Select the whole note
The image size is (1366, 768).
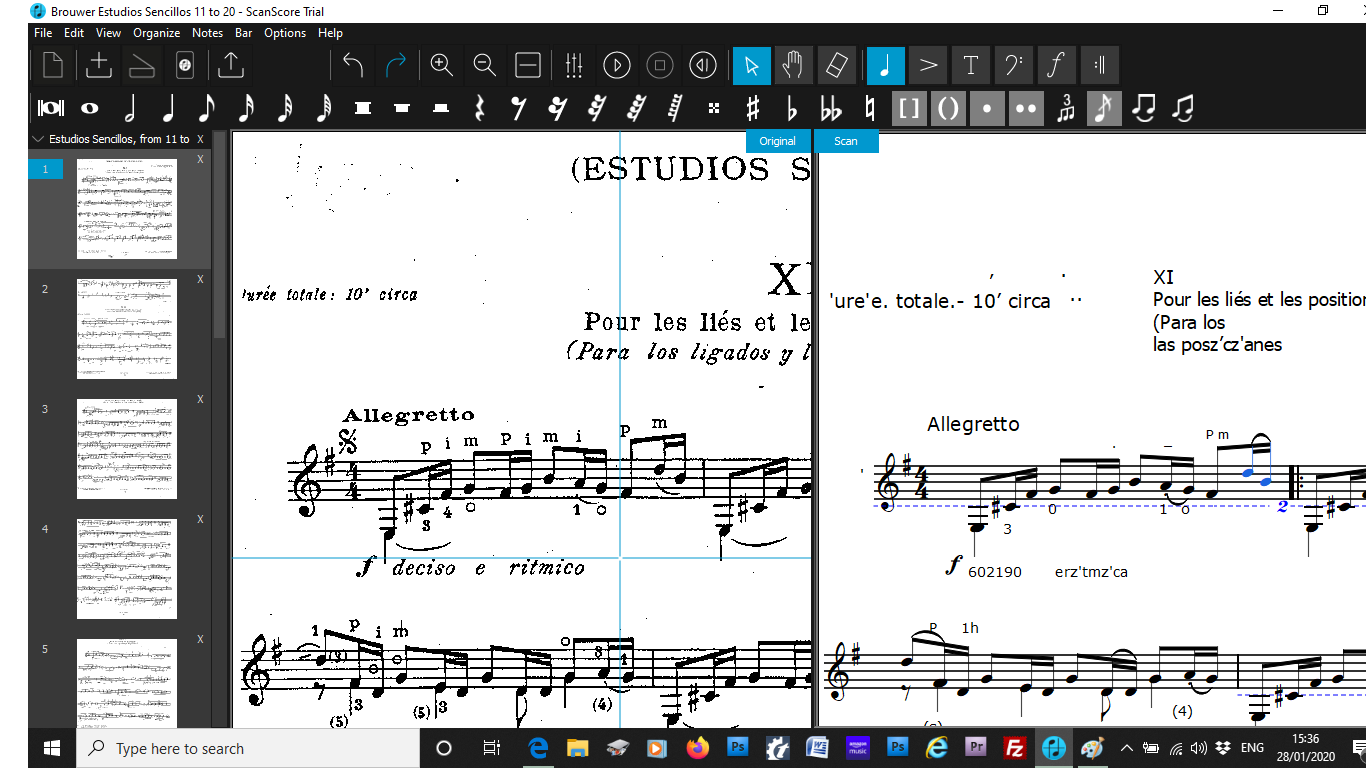(x=90, y=108)
